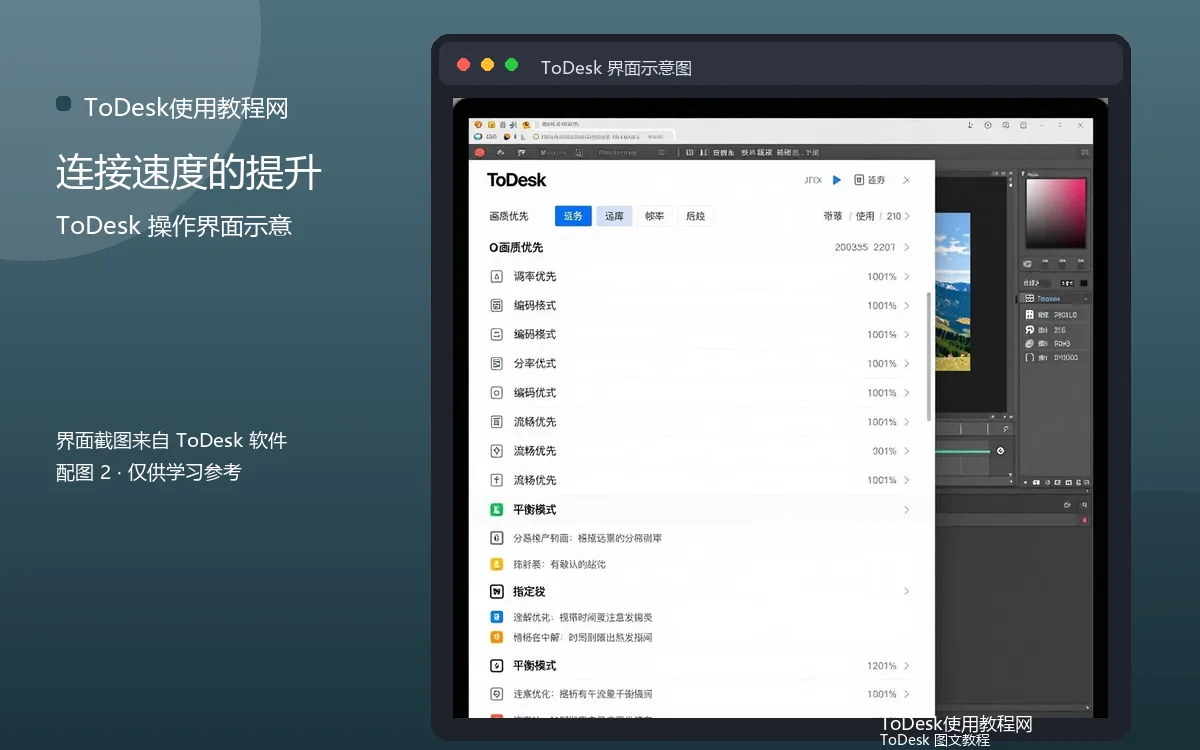
Task: Close the ToDesk panel with the X
Action: click(906, 180)
